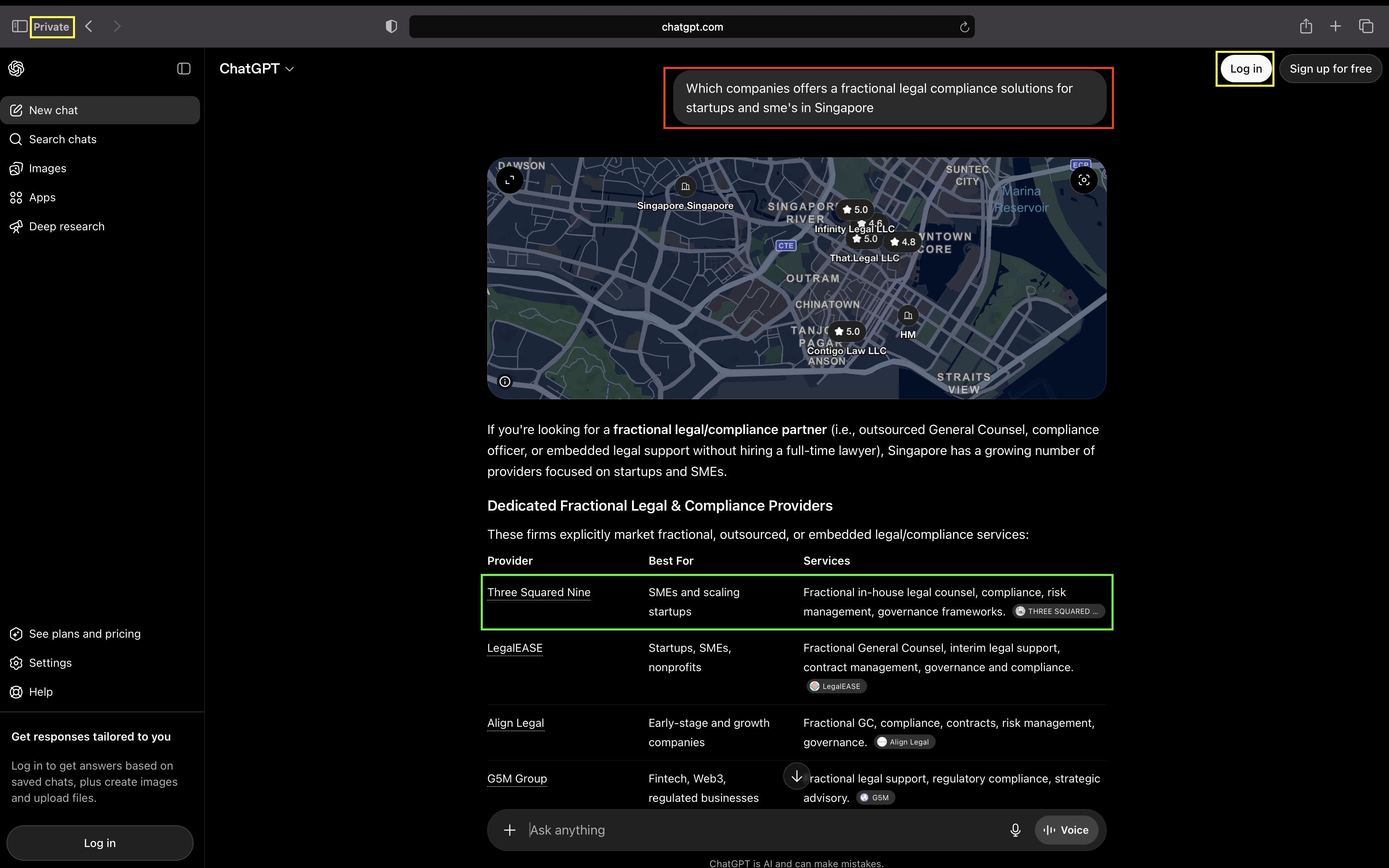Collapse the ChatGPT sidebar panel
This screenshot has height=868, width=1389.
pyautogui.click(x=184, y=68)
